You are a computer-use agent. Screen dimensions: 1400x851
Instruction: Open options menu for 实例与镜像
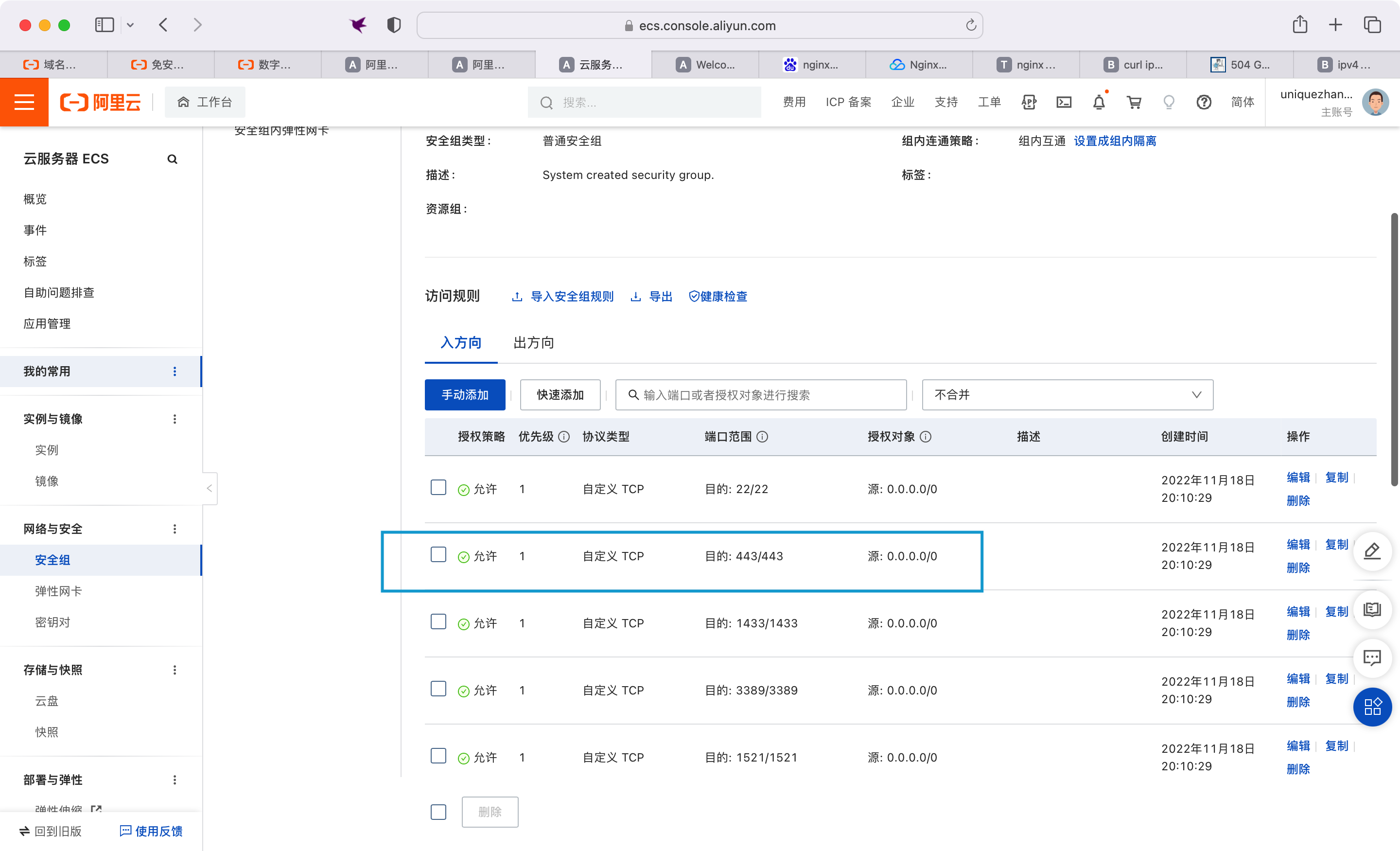[x=175, y=419]
